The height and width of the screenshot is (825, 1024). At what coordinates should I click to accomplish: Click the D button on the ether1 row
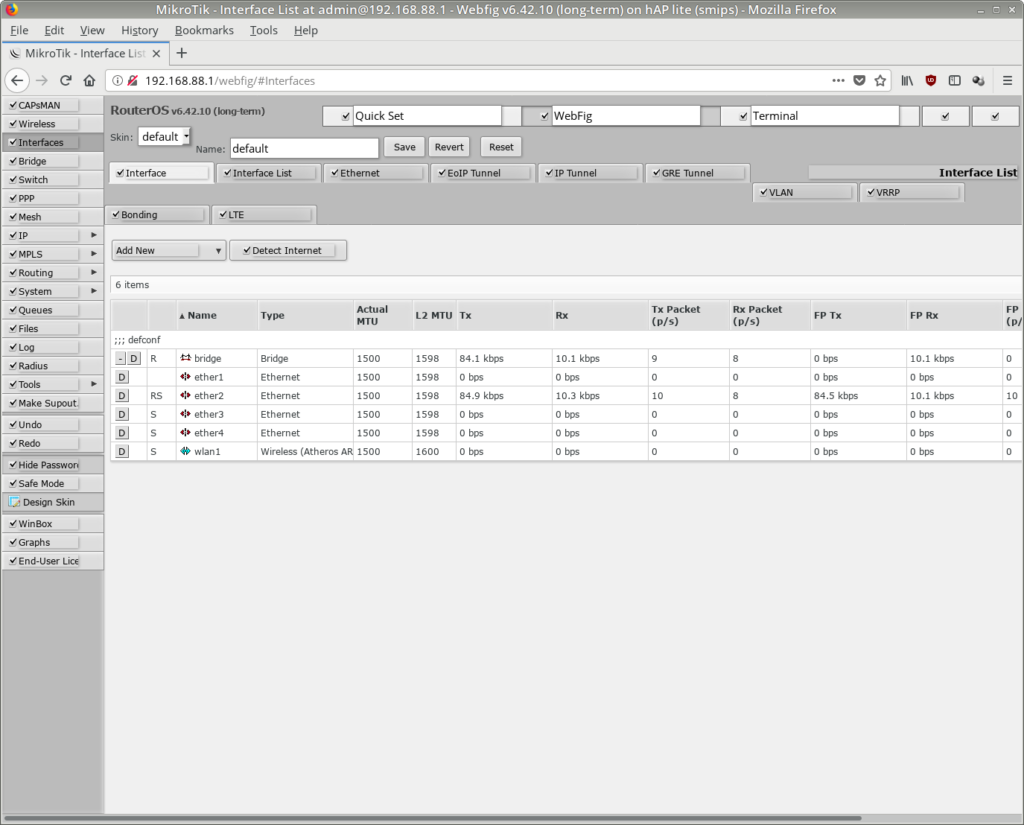coord(121,377)
